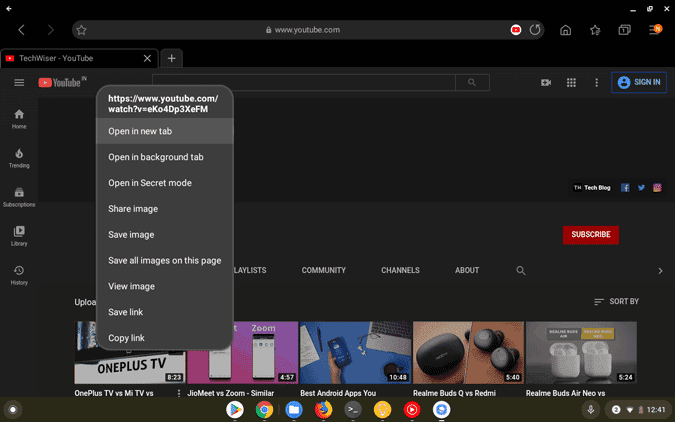Switch to the CHANNELS tab
The image size is (675, 422).
click(x=400, y=270)
